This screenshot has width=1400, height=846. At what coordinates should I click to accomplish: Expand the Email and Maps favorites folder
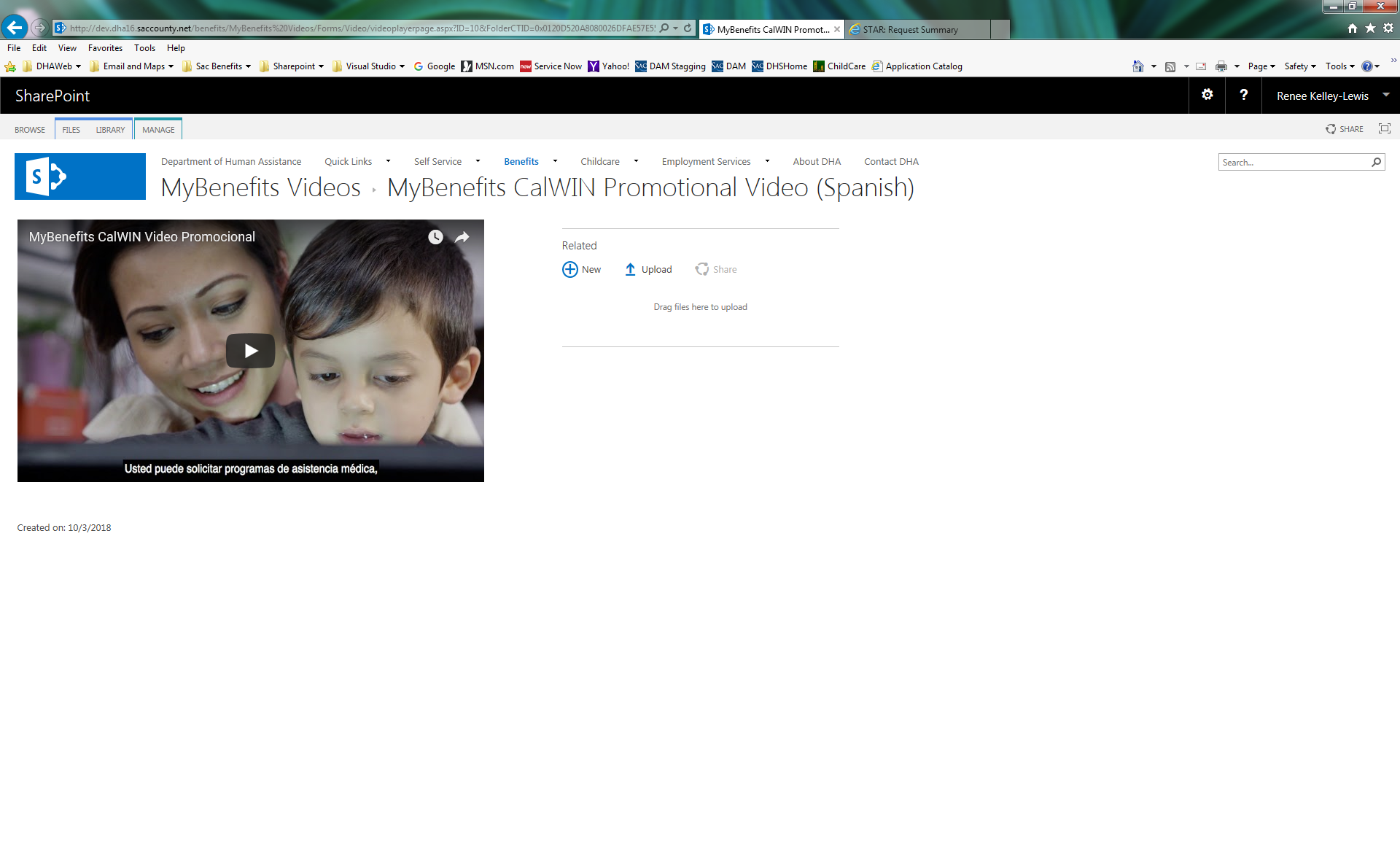tap(132, 66)
